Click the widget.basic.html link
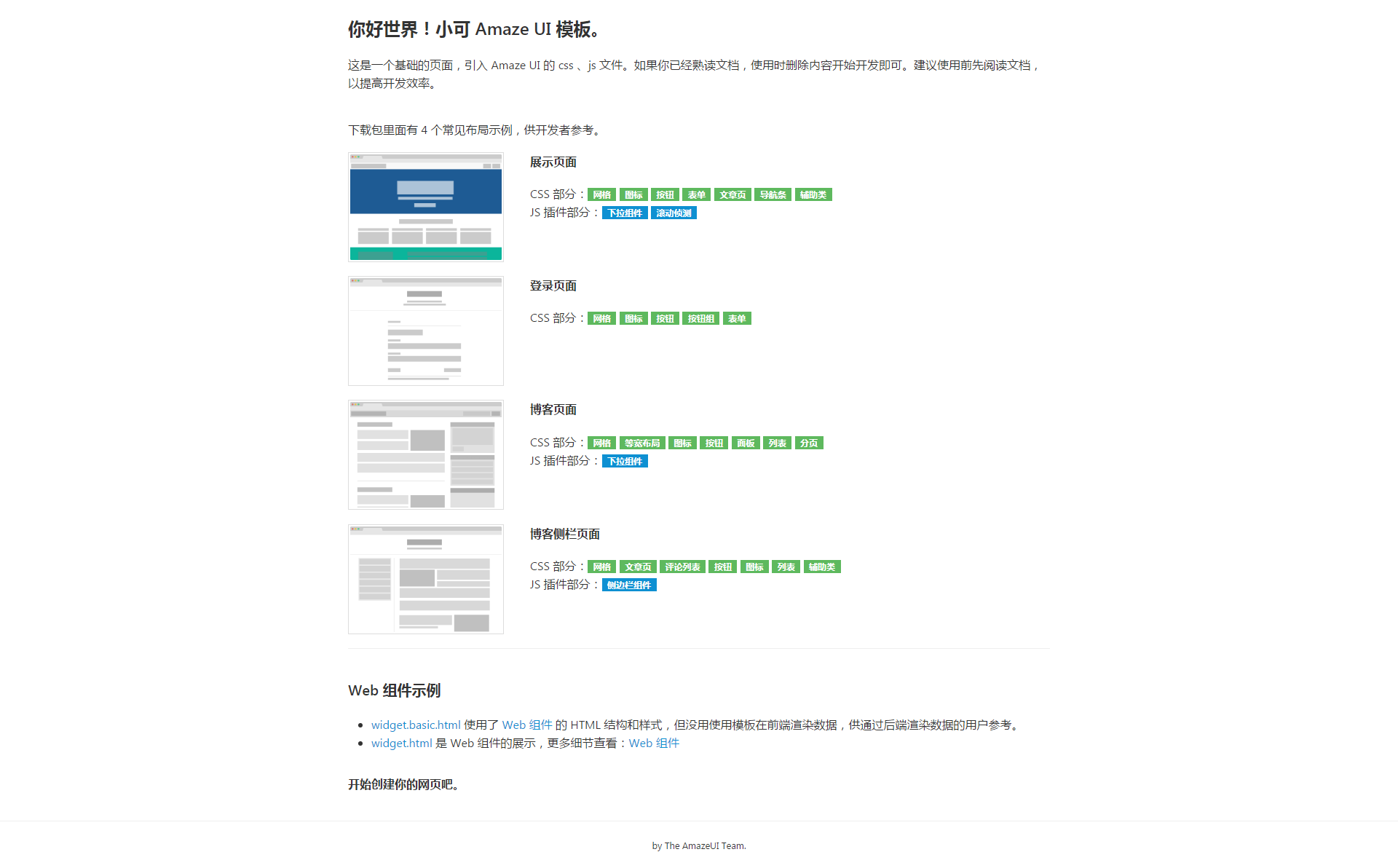This screenshot has height=868, width=1398. point(416,725)
